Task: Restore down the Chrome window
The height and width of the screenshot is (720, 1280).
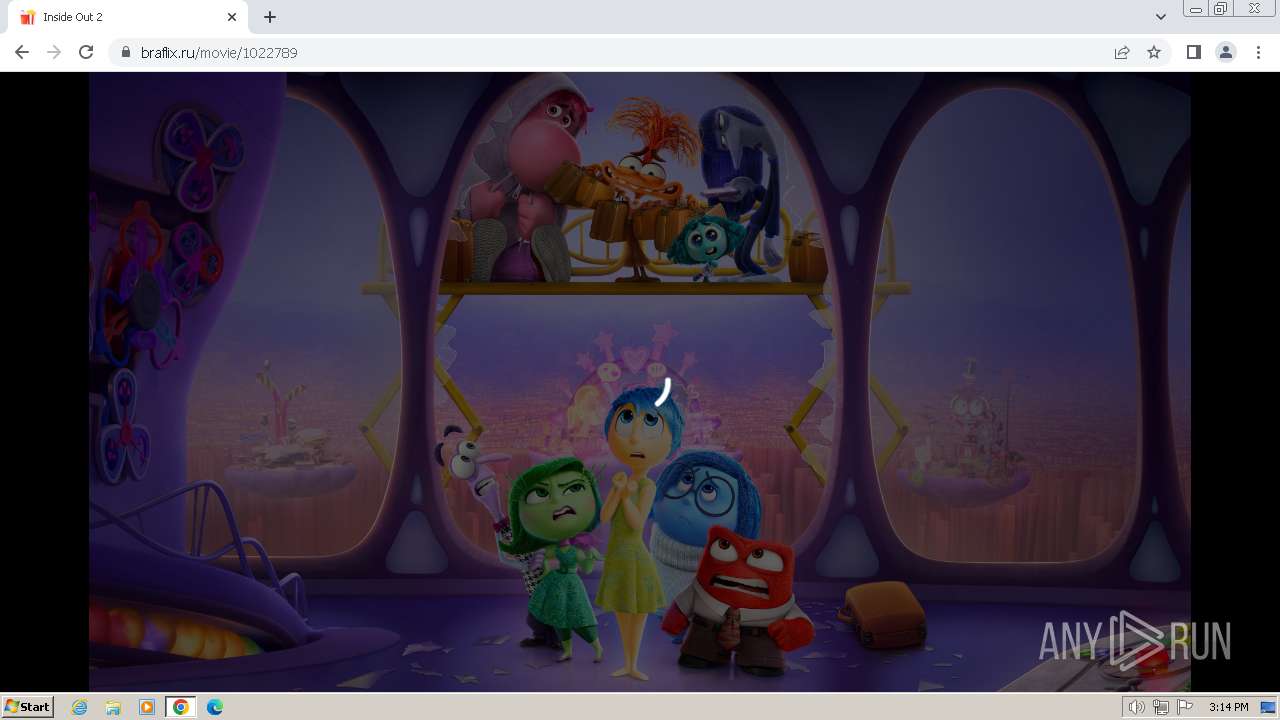Action: tap(1221, 9)
